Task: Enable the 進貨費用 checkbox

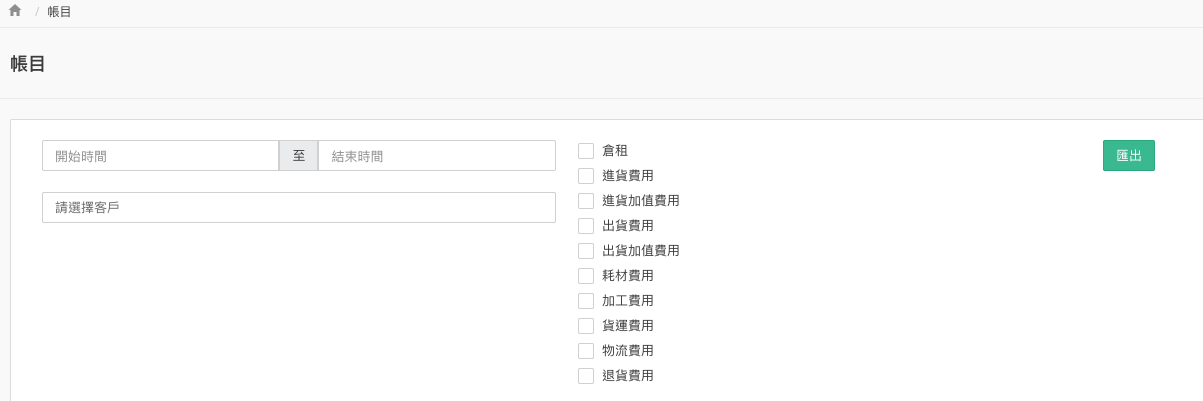Action: pos(586,176)
